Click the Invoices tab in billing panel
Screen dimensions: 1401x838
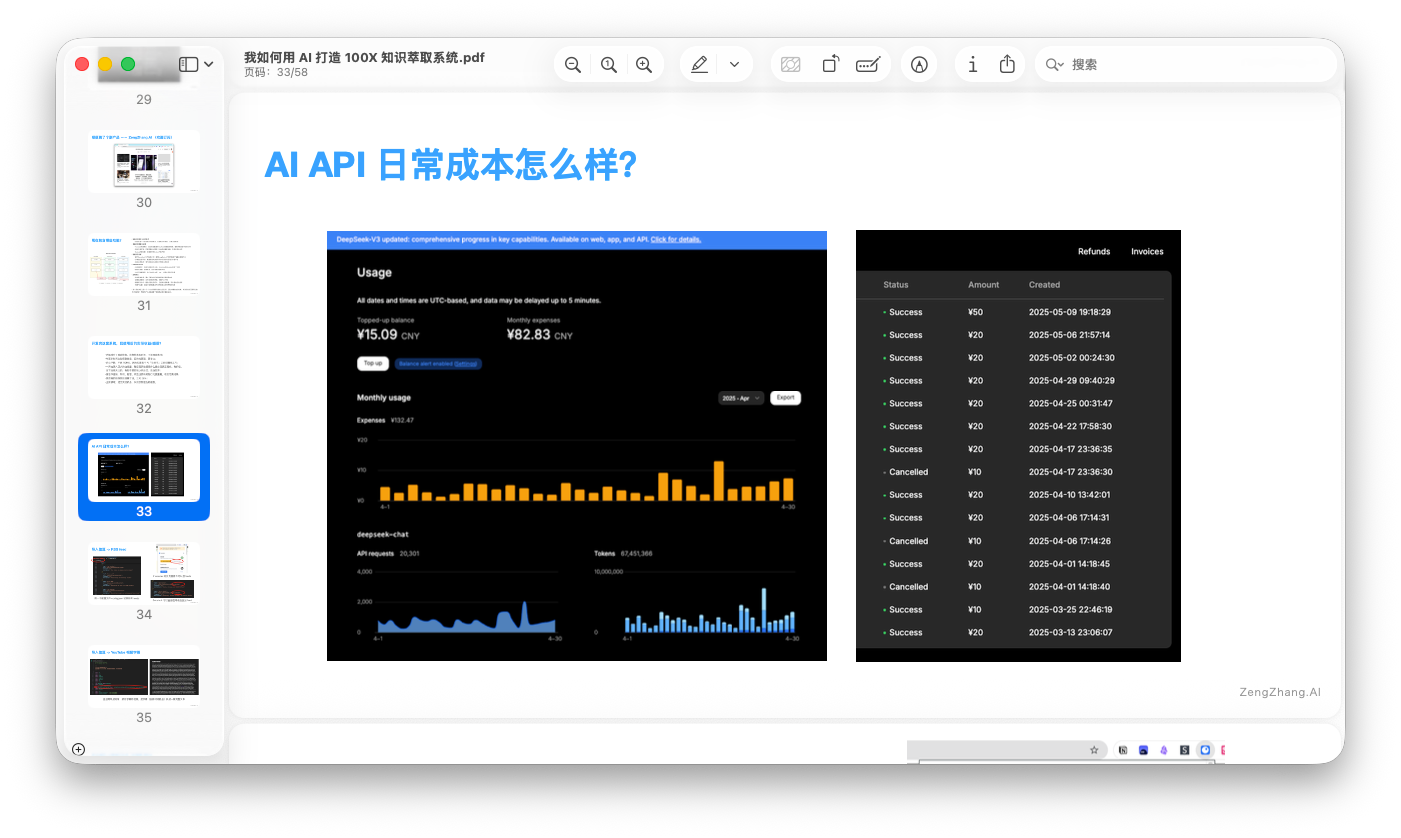click(x=1147, y=251)
